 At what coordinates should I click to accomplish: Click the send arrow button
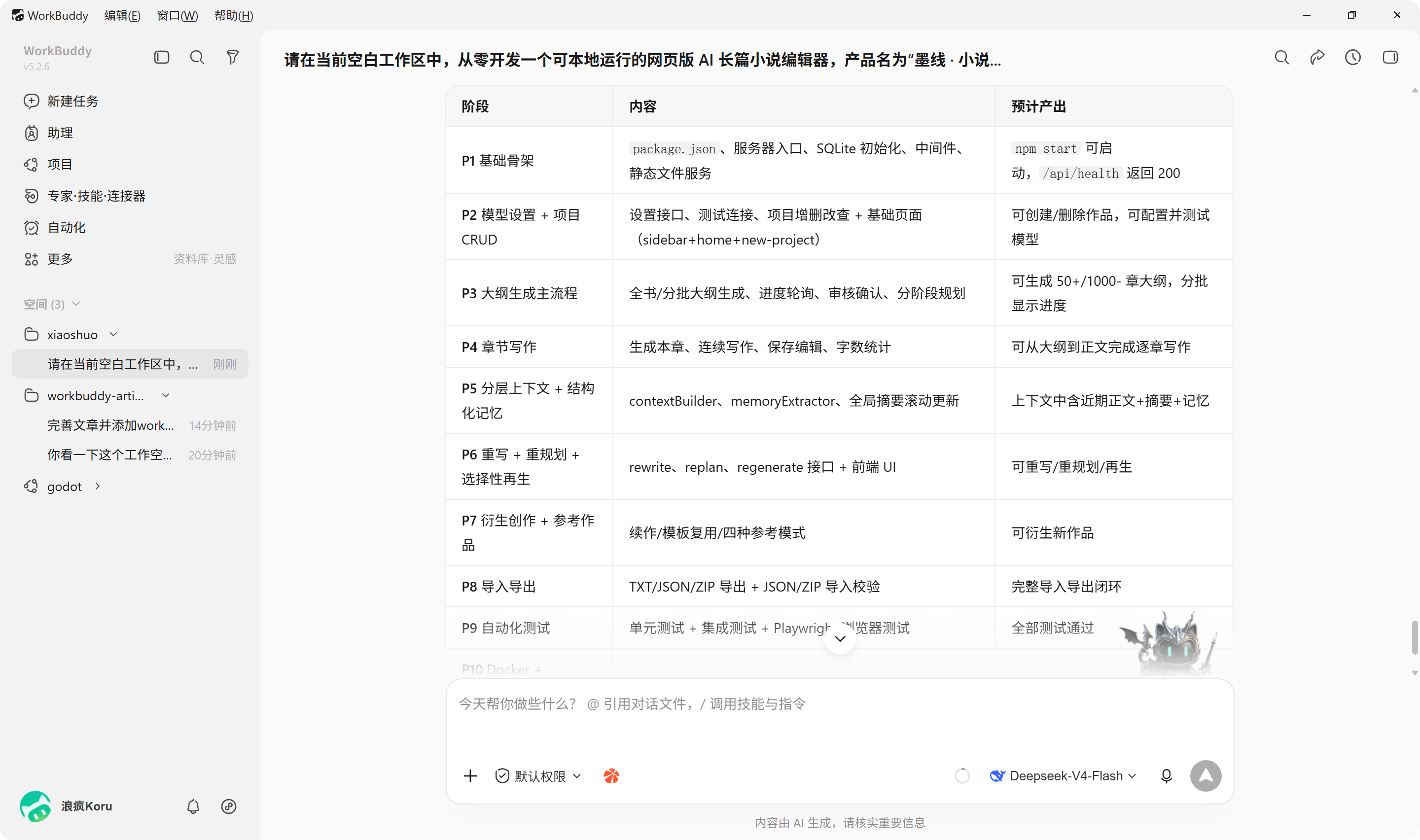[x=1206, y=776]
